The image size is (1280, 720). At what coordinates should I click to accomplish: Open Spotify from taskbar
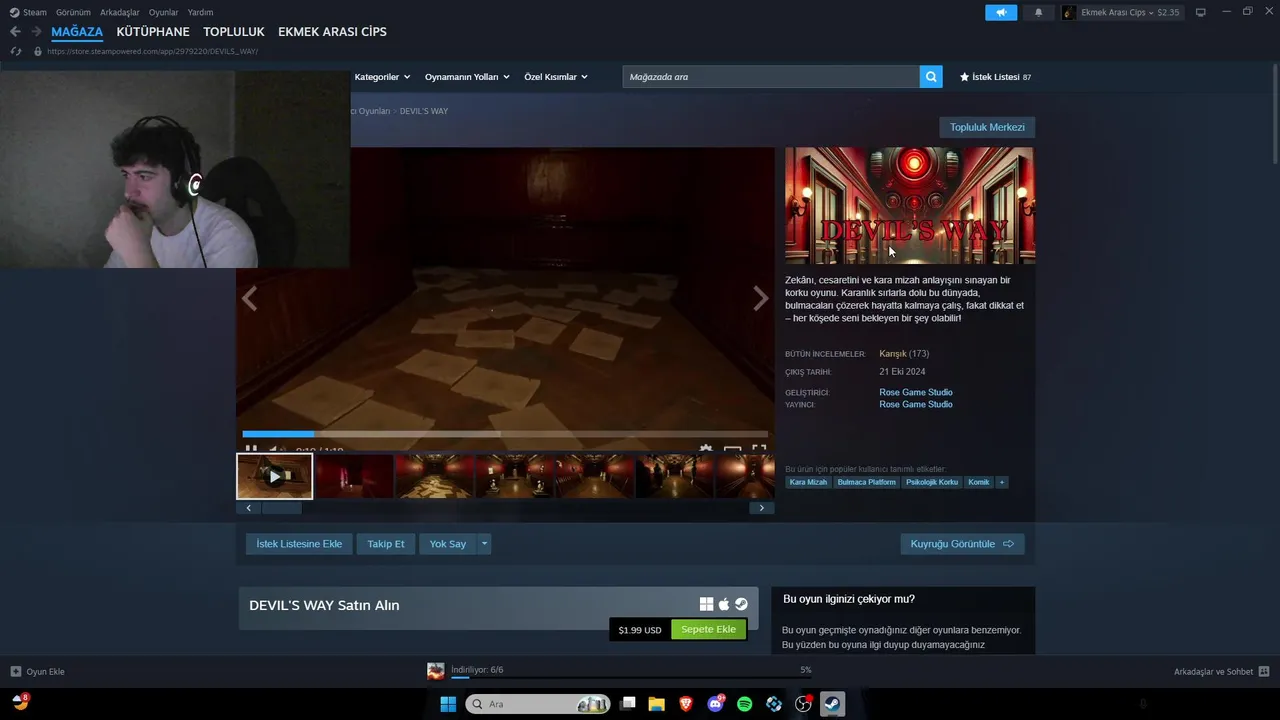tap(745, 704)
